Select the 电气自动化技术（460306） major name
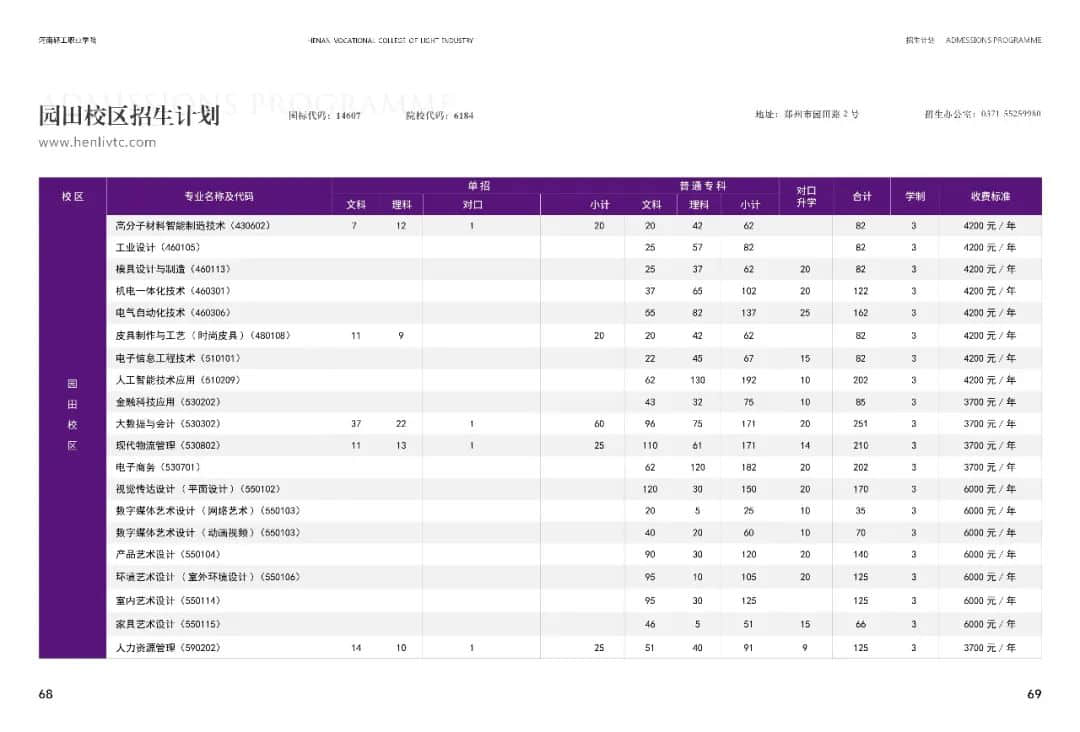The width and height of the screenshot is (1080, 732). point(173,313)
